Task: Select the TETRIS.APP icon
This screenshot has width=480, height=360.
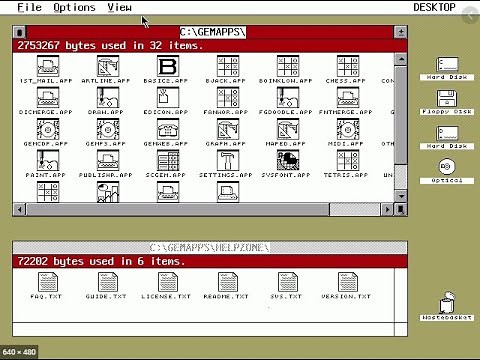Action: [x=348, y=161]
